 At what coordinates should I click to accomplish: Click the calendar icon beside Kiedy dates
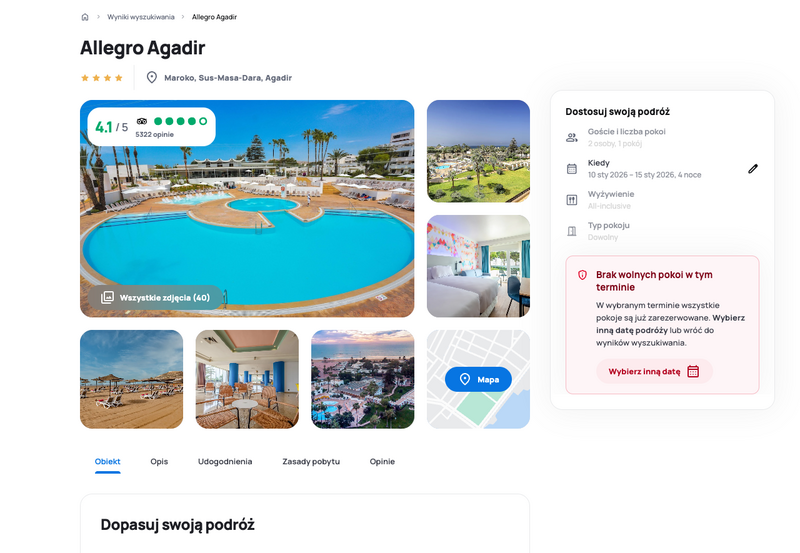[572, 169]
